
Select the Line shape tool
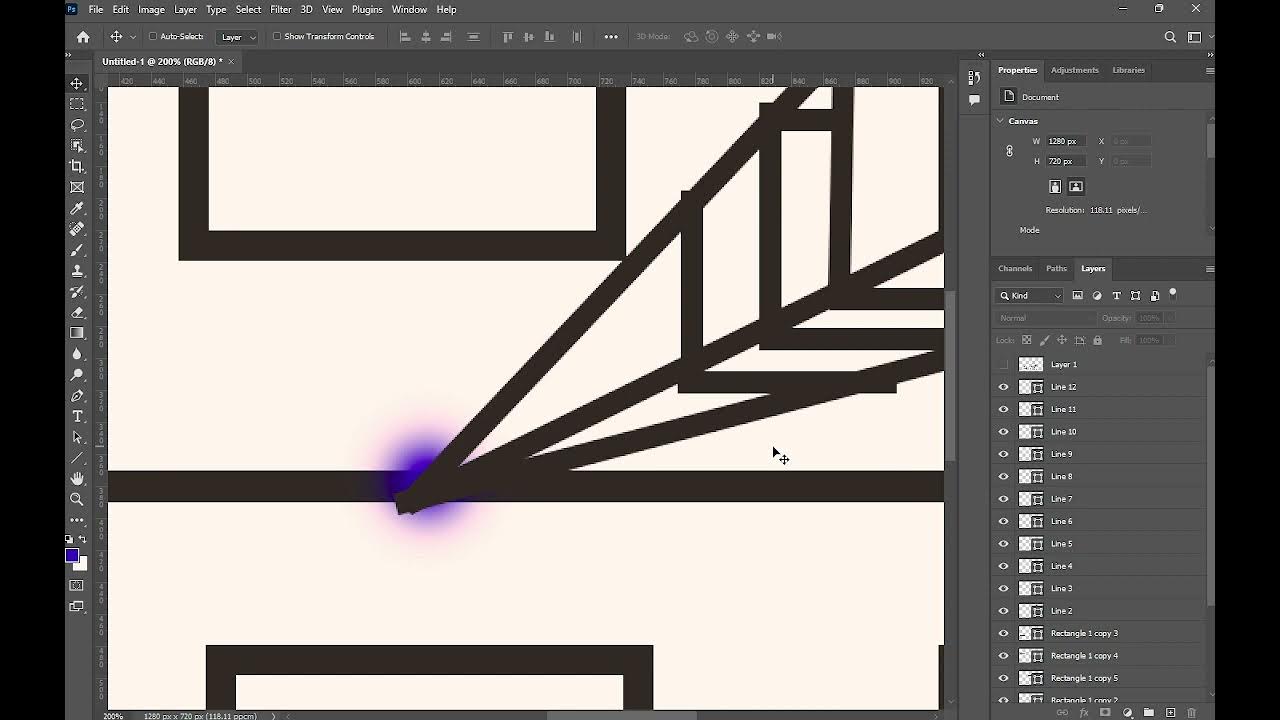(77, 458)
